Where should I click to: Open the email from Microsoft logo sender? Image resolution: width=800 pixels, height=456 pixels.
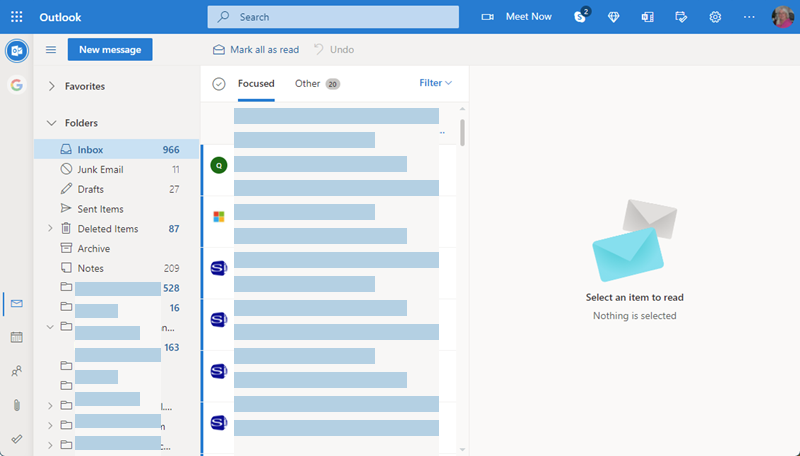point(329,221)
